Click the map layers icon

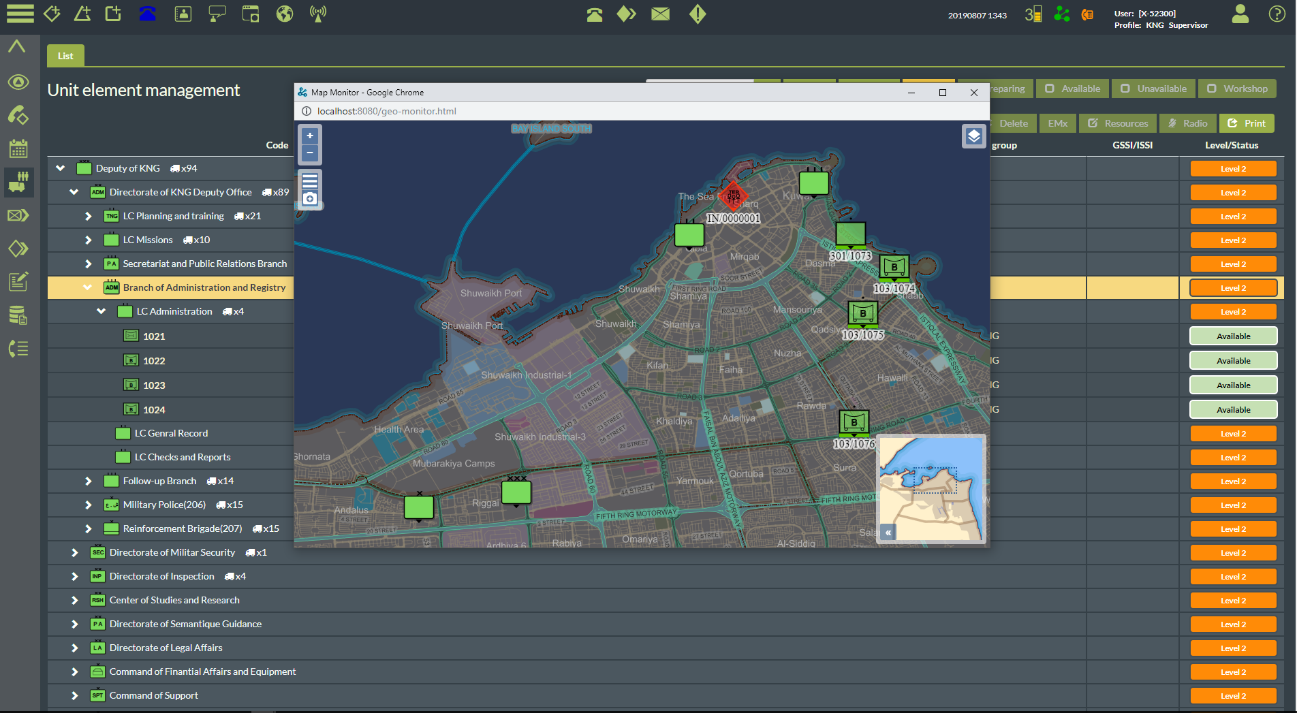pos(974,136)
